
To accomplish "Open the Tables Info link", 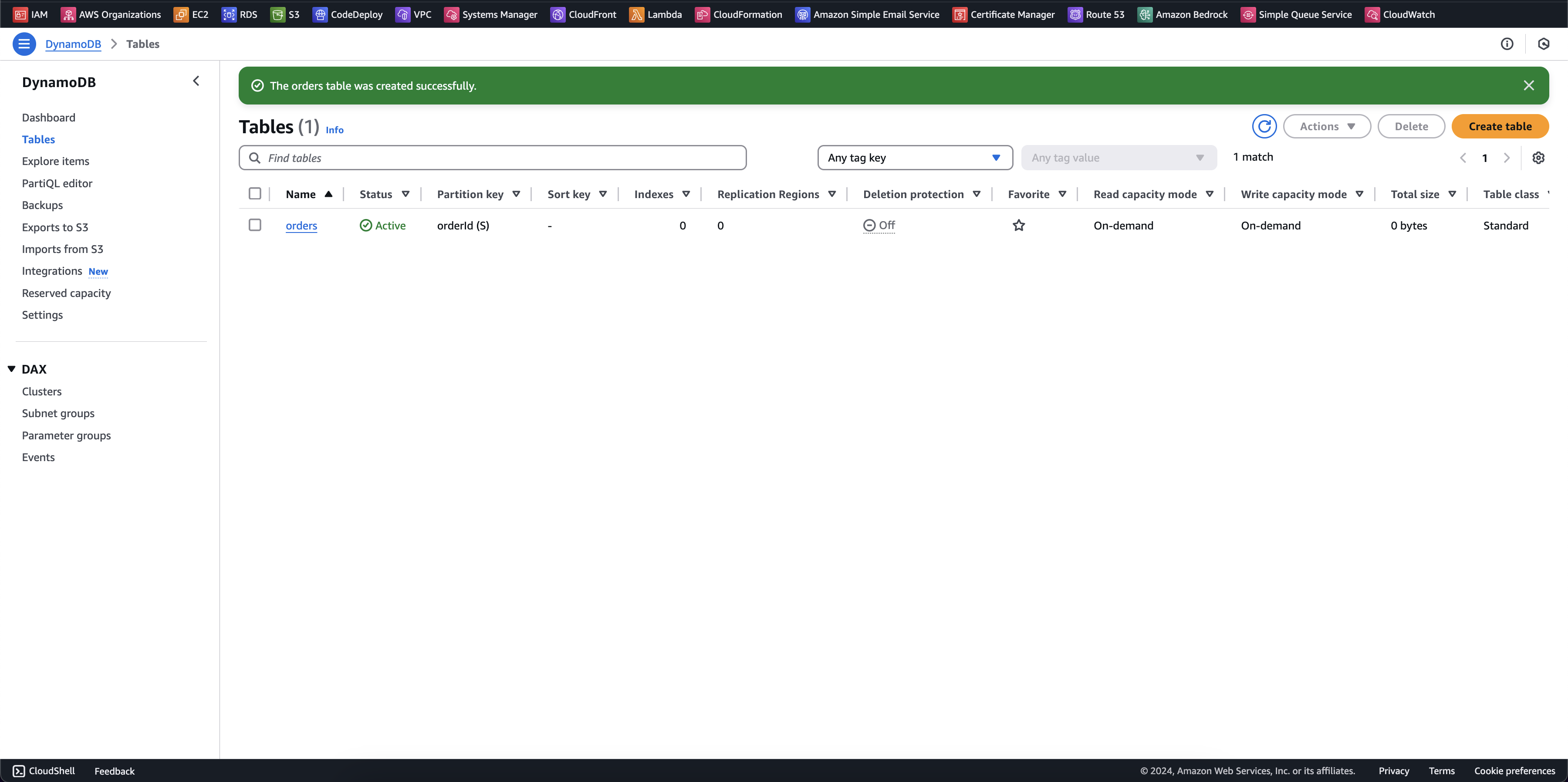I will pos(335,130).
